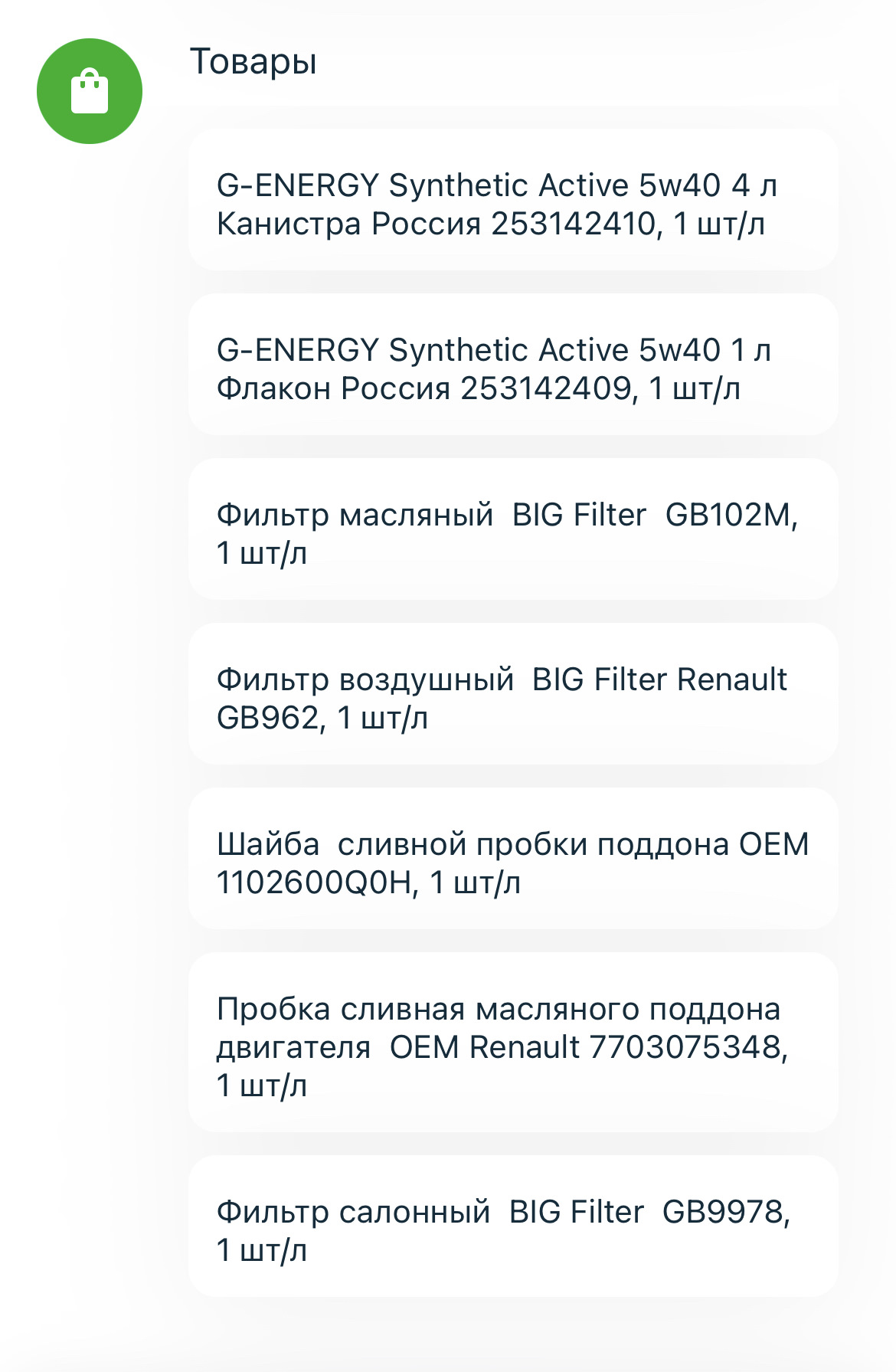Image resolution: width=896 pixels, height=1372 pixels.
Task: Open the G-ENERGY 4 л Канистра item
Action: (512, 200)
